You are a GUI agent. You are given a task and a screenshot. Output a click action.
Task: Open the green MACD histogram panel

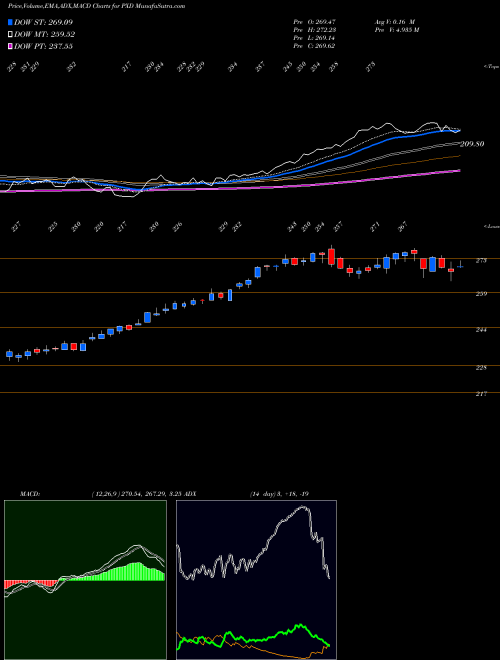pyautogui.click(x=85, y=580)
